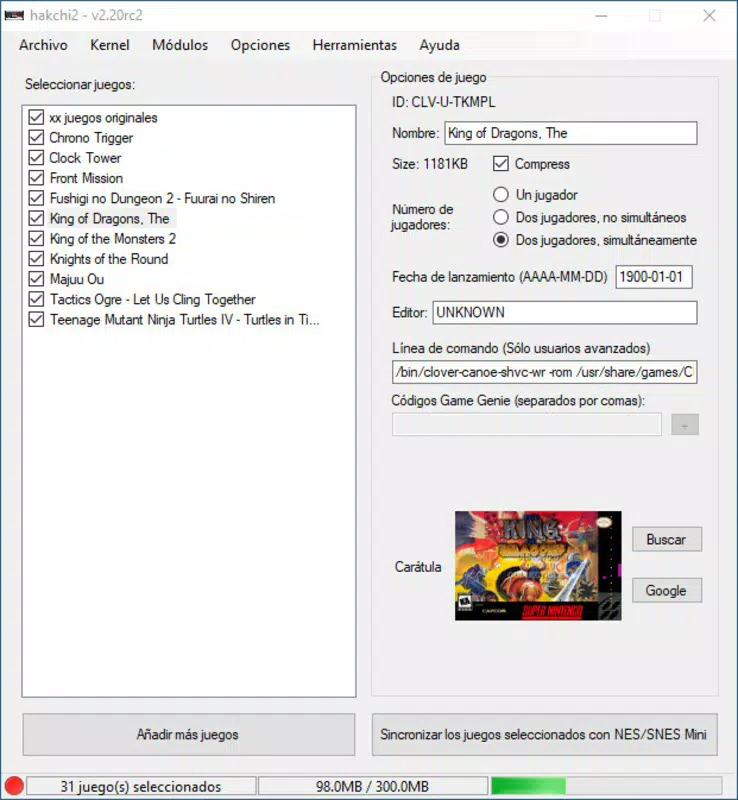738x800 pixels.
Task: Uncheck Fushigi no Dungeon 2 checkbox
Action: [36, 198]
